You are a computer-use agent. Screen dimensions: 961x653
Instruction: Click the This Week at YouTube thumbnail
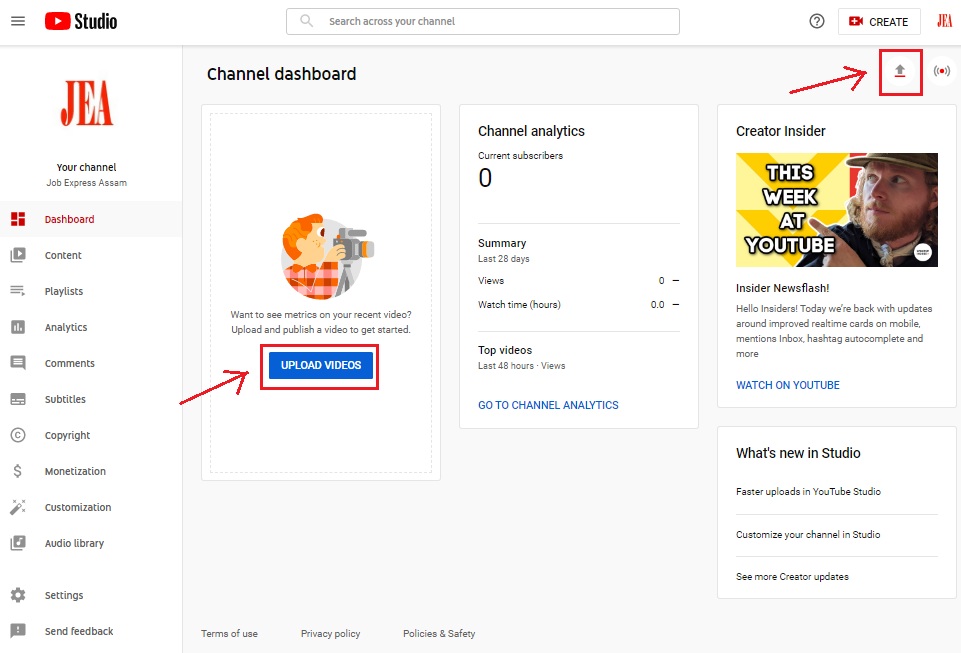pos(837,210)
